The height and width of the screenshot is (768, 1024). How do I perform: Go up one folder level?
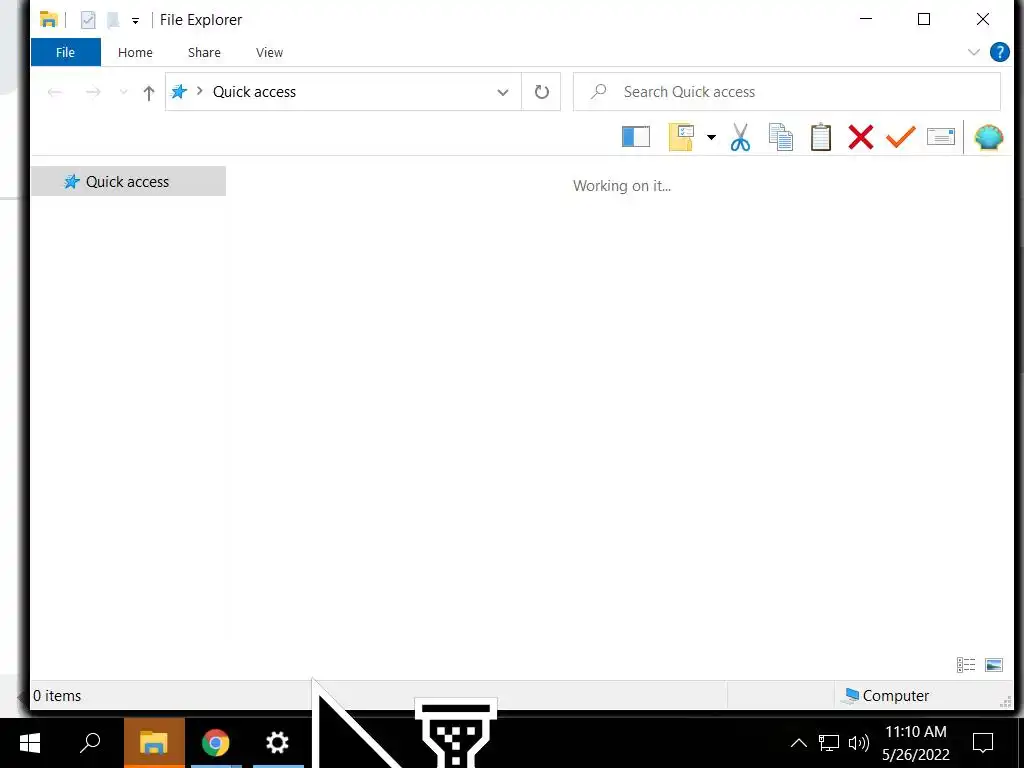point(149,93)
